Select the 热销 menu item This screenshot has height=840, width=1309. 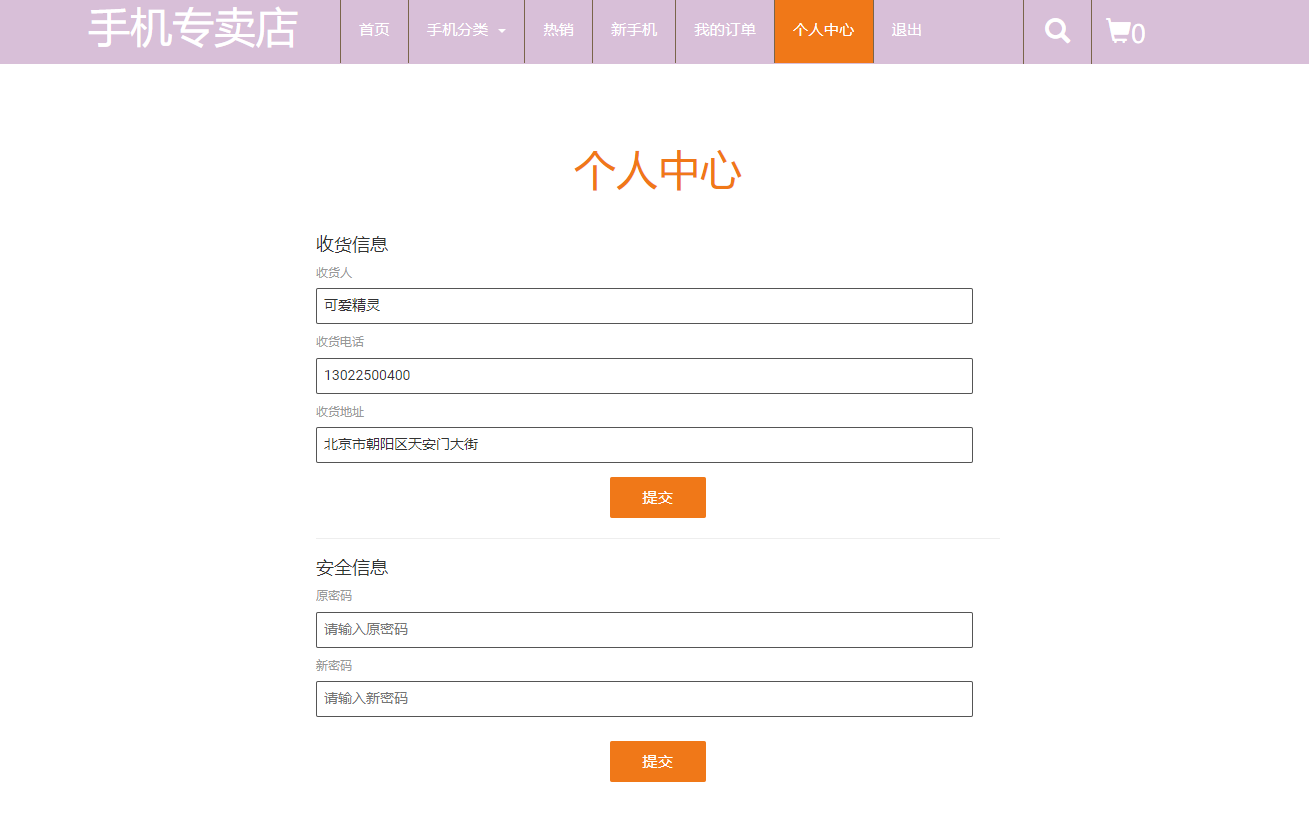558,31
